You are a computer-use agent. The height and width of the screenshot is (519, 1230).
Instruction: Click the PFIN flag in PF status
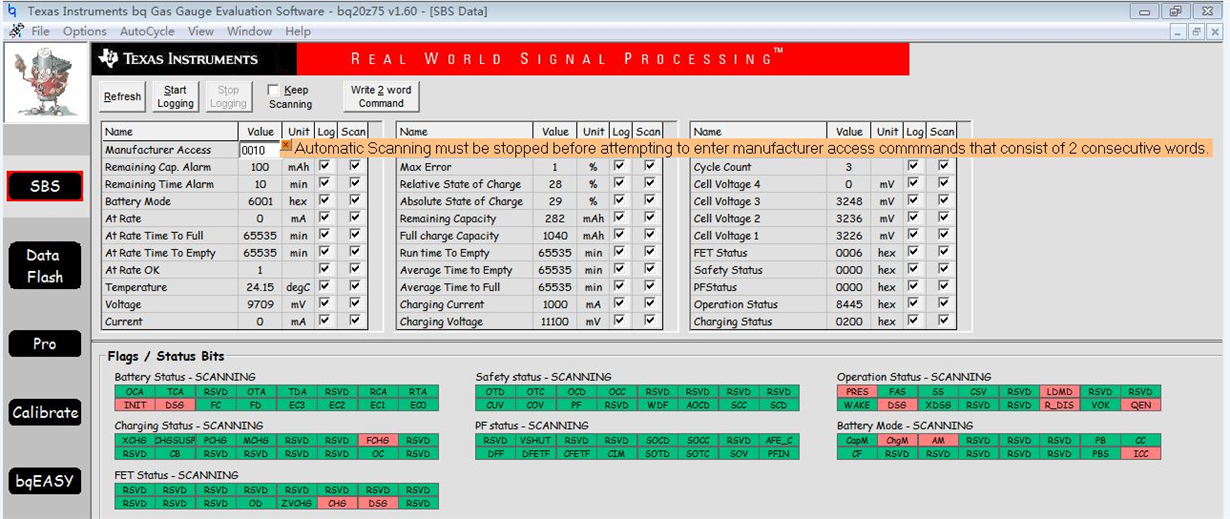[x=779, y=453]
